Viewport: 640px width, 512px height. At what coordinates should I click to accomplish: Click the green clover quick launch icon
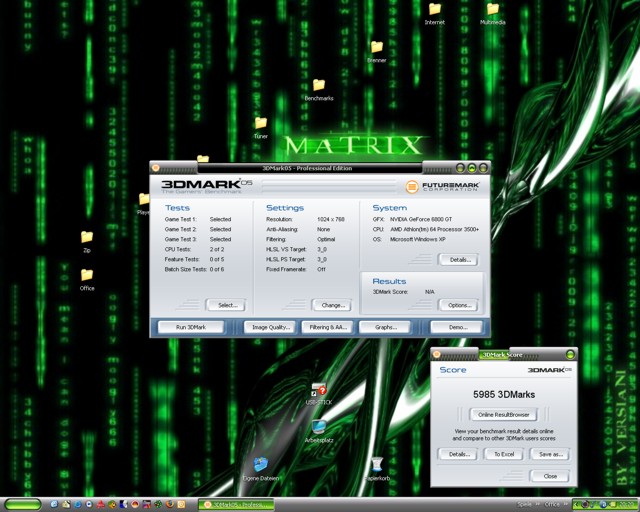(x=158, y=504)
